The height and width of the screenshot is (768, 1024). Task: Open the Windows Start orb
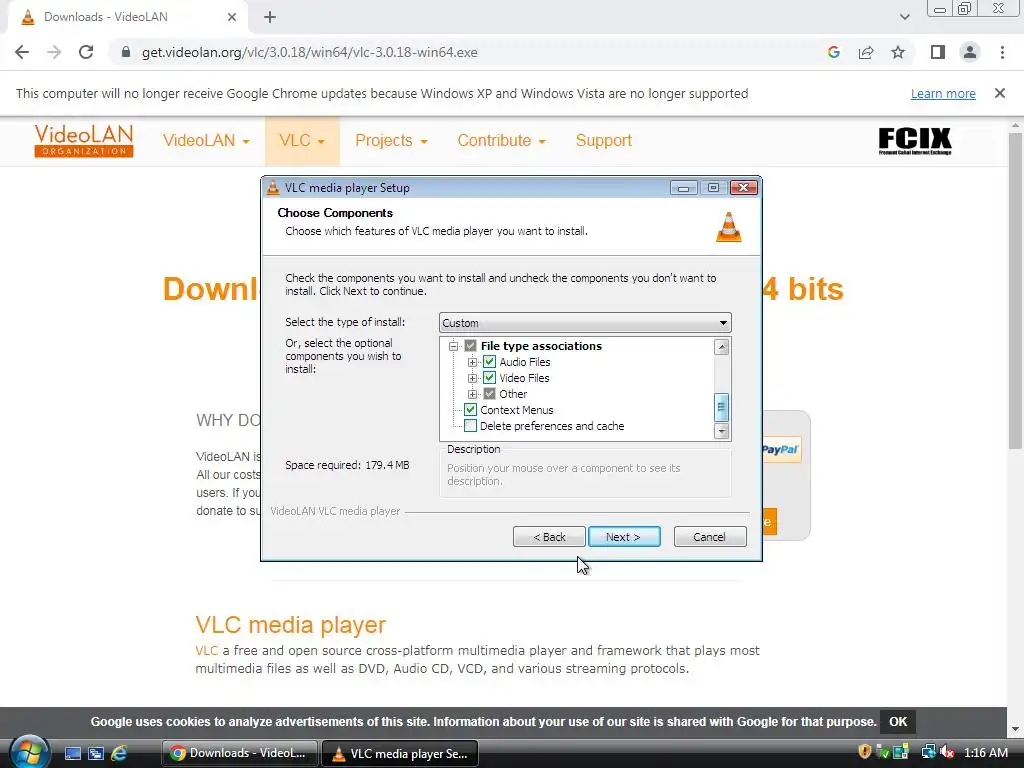point(29,752)
